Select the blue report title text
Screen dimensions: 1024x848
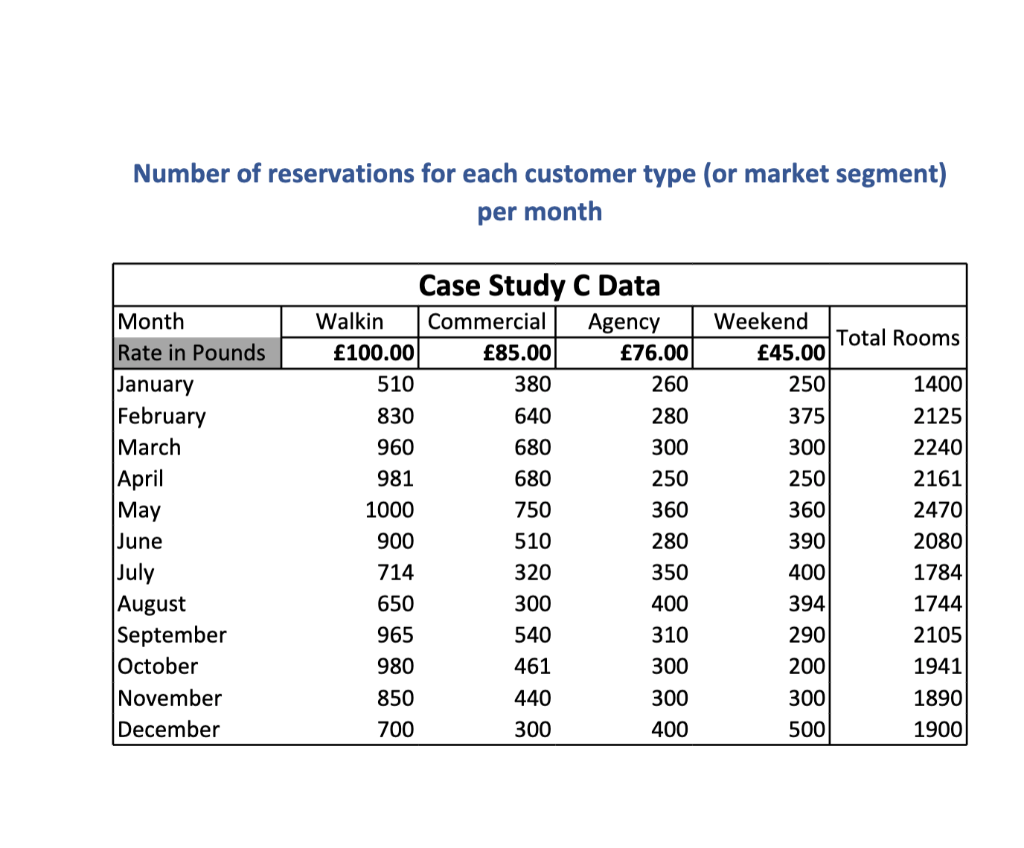pyautogui.click(x=538, y=191)
